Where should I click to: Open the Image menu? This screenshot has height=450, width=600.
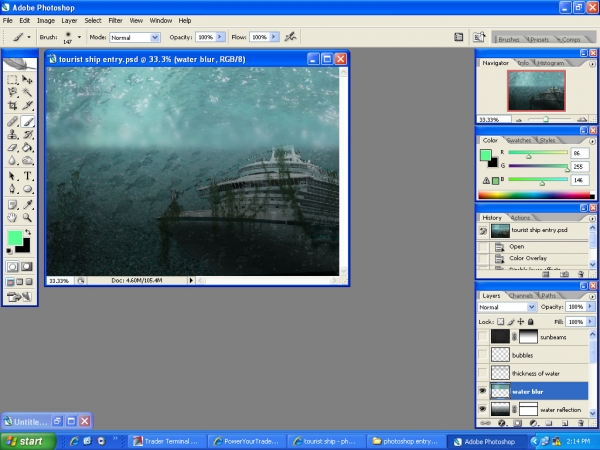pyautogui.click(x=46, y=21)
